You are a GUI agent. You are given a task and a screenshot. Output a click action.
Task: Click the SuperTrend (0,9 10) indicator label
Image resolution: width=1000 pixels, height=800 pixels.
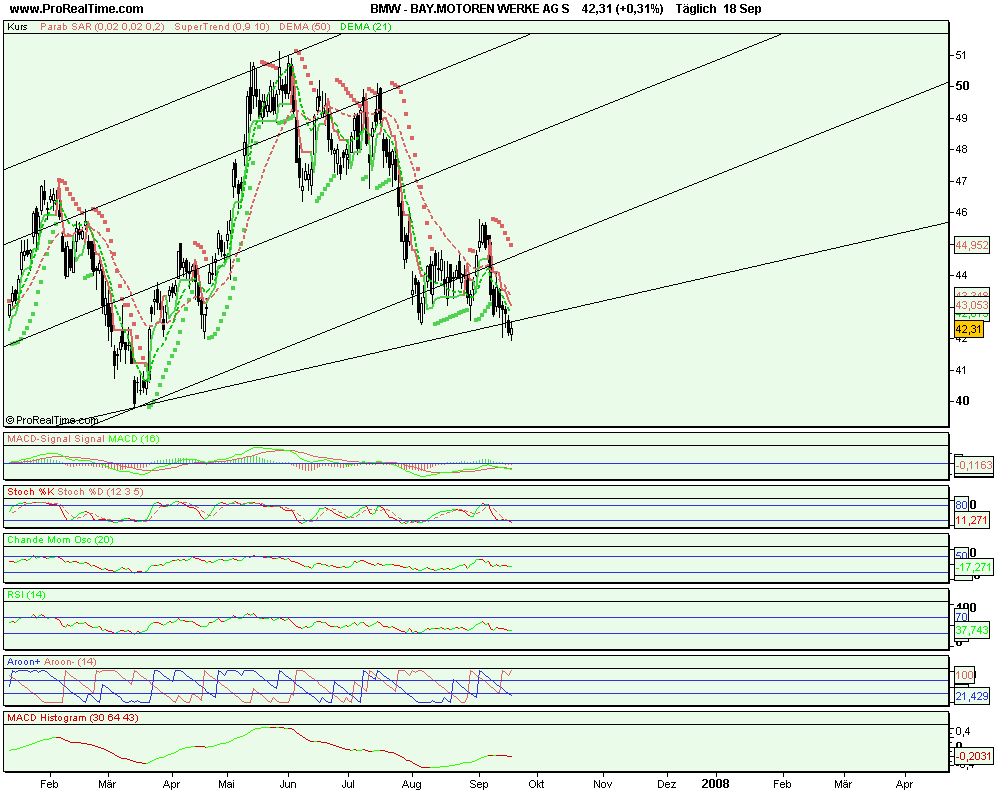click(x=222, y=27)
